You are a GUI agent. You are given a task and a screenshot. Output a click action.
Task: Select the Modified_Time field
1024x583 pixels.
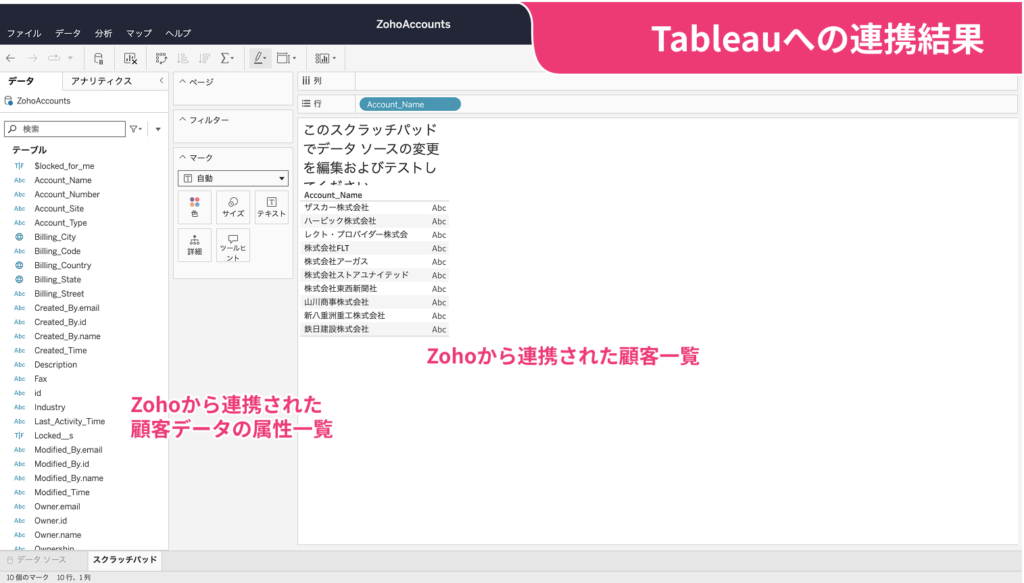(62, 492)
